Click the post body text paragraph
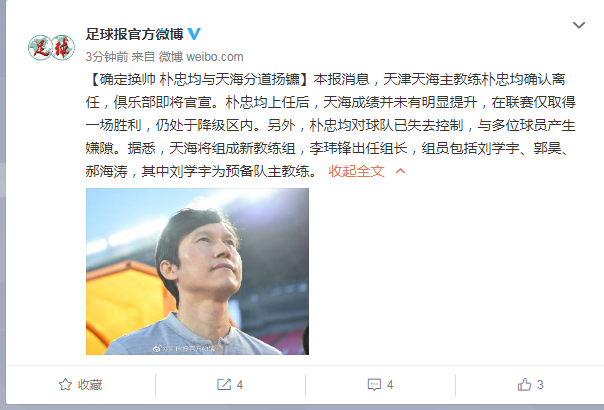Viewport: 604px width, 410px height. (x=331, y=125)
